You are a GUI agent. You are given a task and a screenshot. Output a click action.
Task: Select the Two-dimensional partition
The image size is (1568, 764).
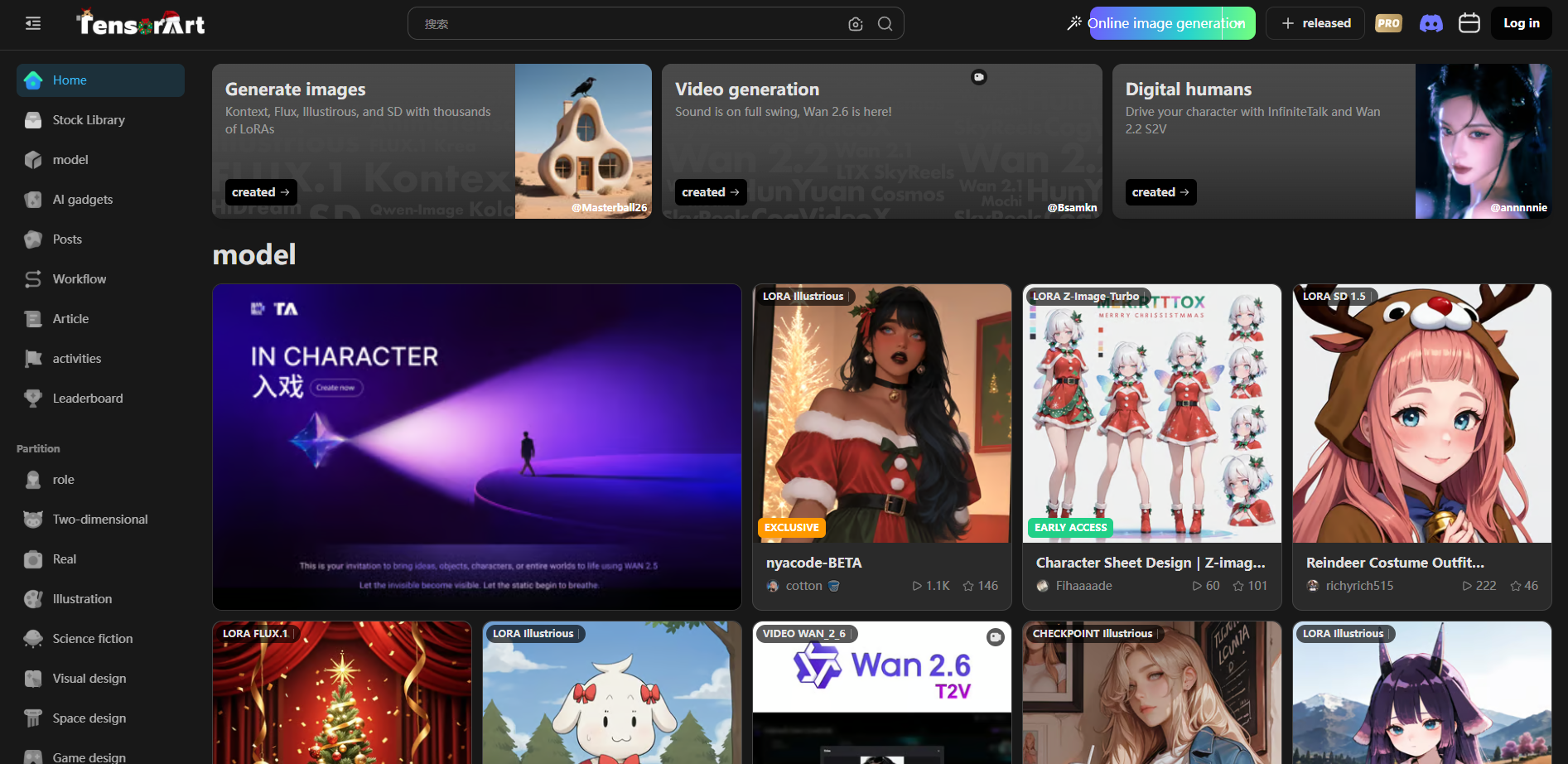[100, 520]
